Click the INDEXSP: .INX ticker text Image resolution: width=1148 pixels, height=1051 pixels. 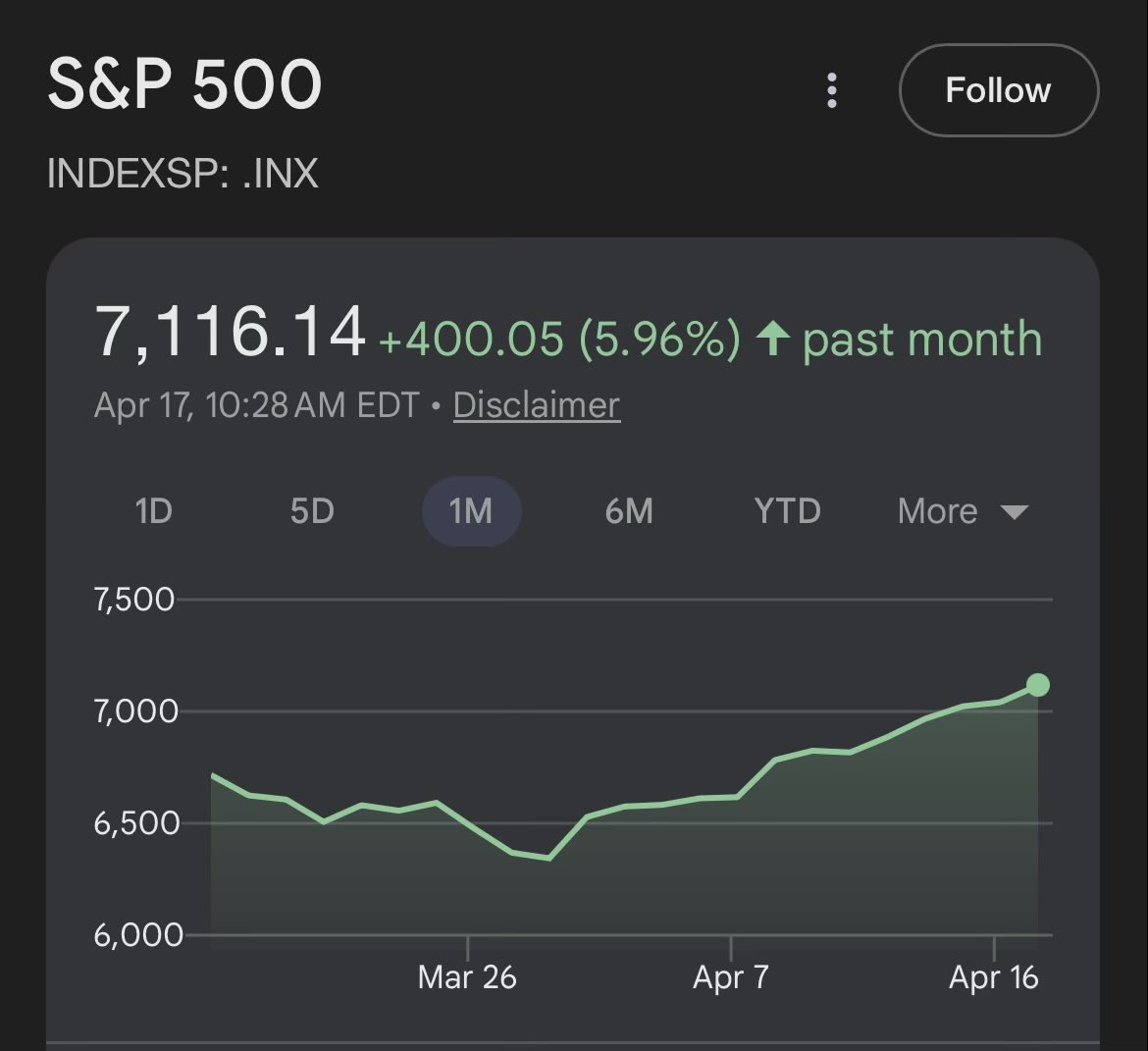(x=183, y=174)
